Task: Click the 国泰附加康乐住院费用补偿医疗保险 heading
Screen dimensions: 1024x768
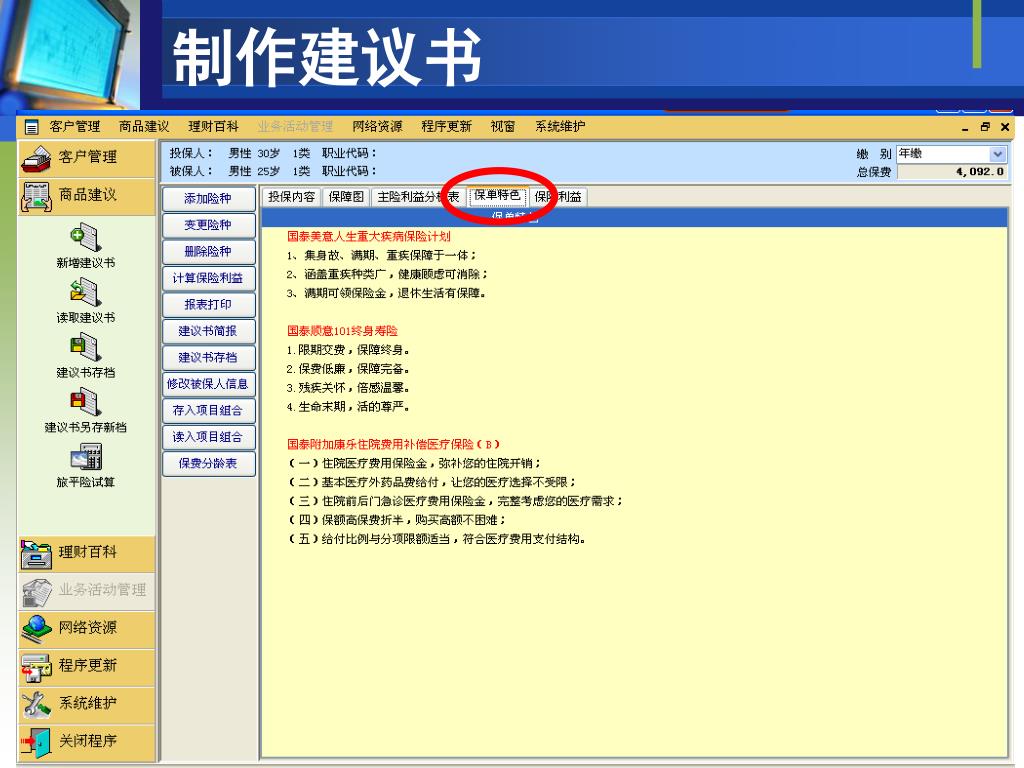Action: click(x=394, y=445)
